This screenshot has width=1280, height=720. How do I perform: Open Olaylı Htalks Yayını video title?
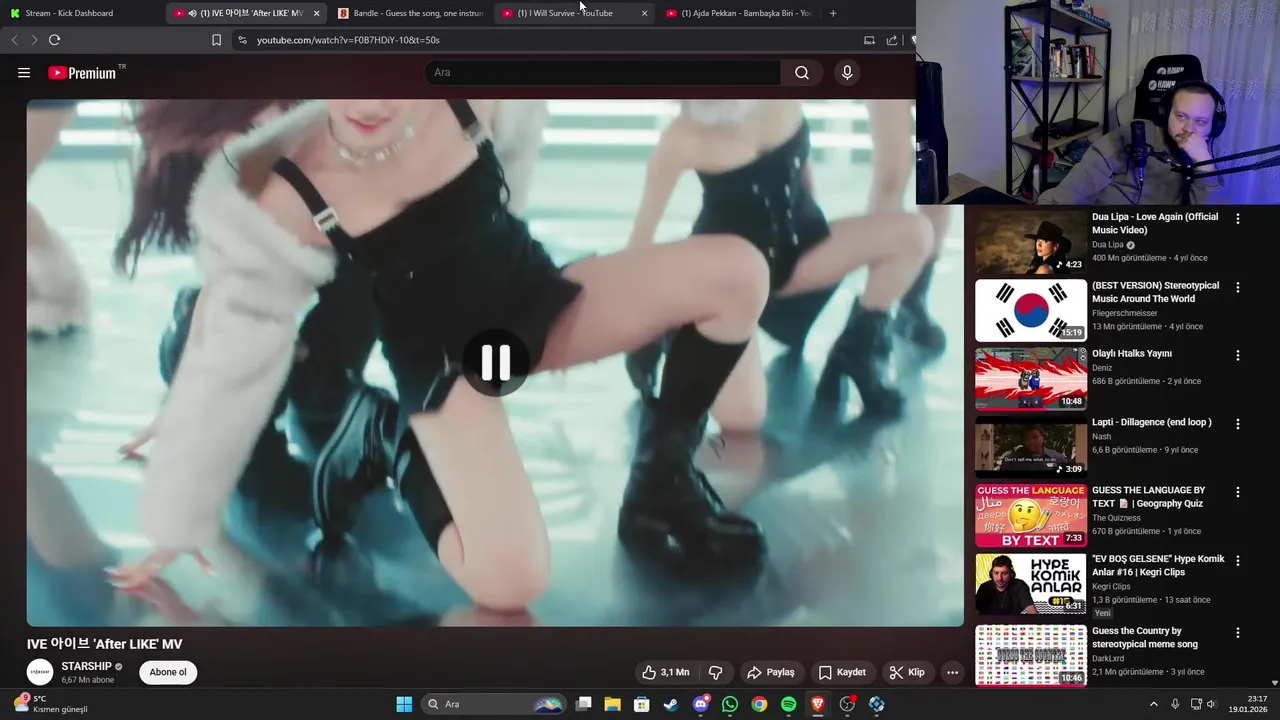tap(1131, 353)
